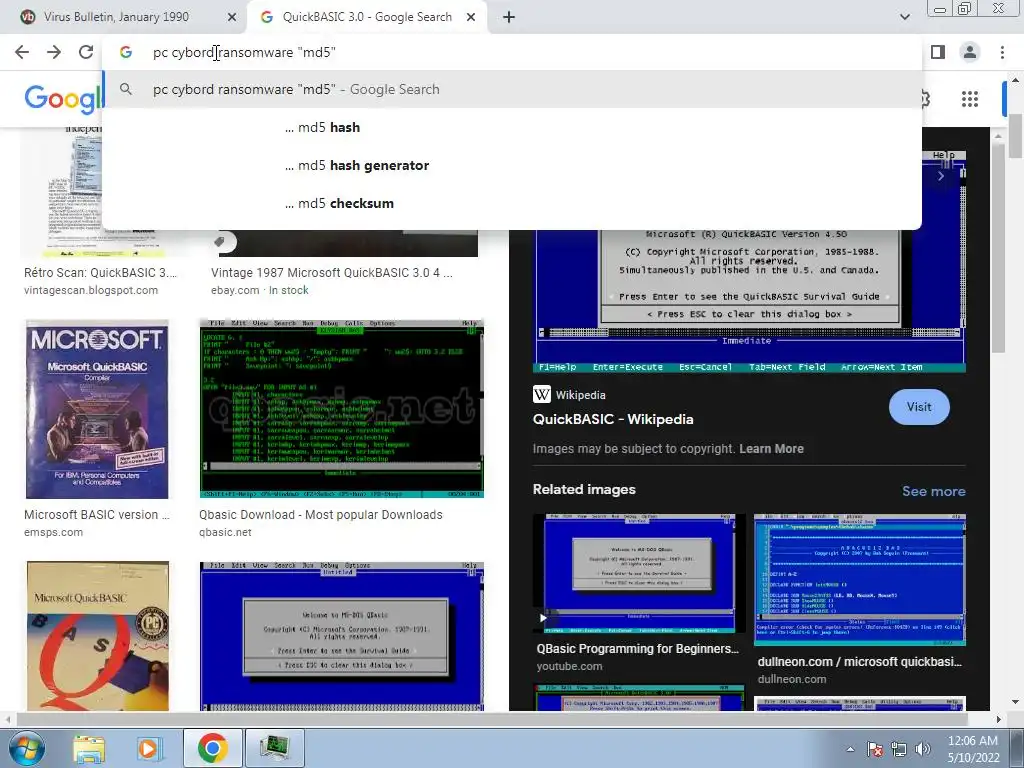Open Chrome's three-dot menu
Image resolution: width=1024 pixels, height=768 pixels.
pyautogui.click(x=1002, y=52)
